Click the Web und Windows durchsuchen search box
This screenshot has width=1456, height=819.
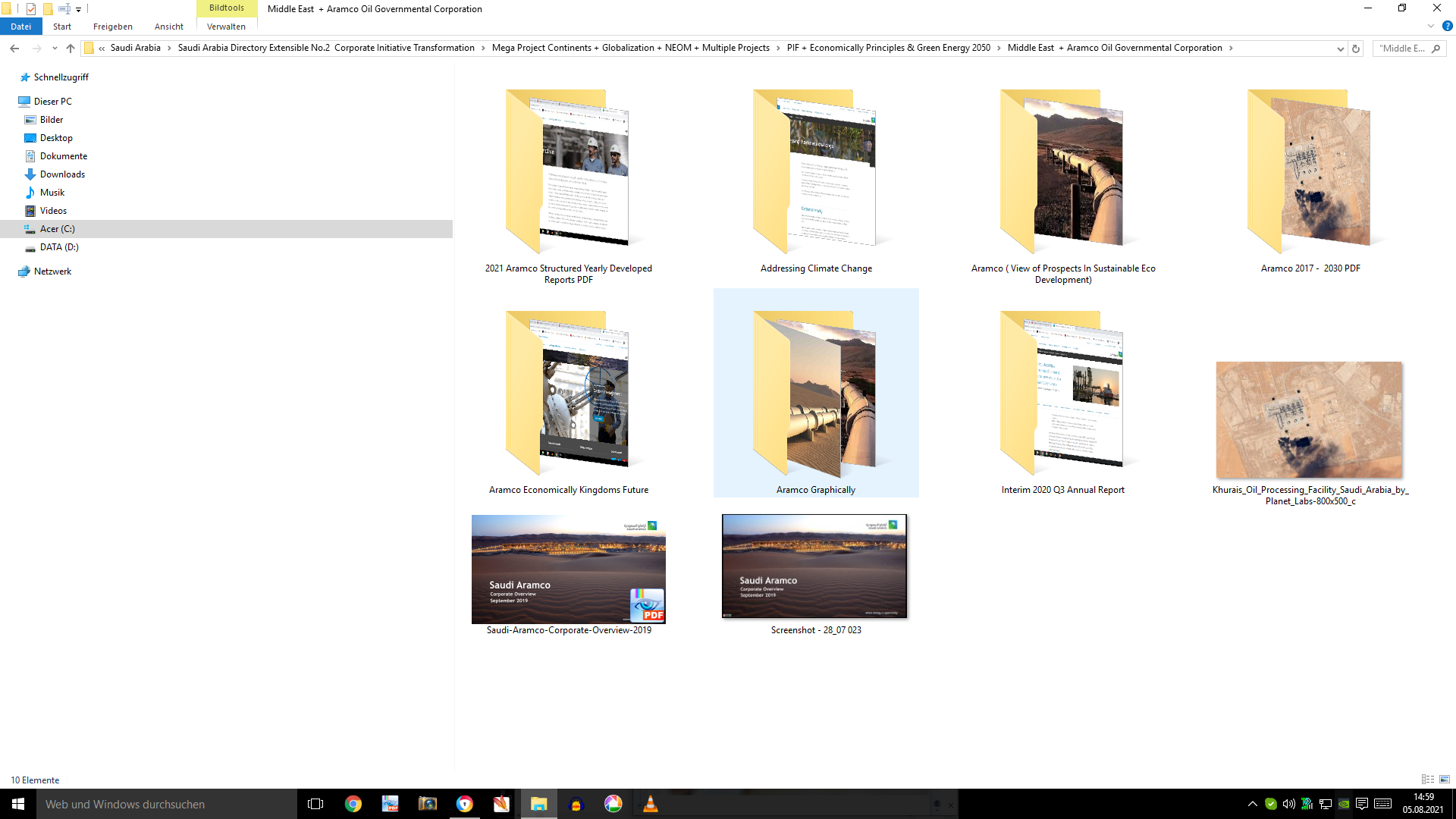pos(167,804)
